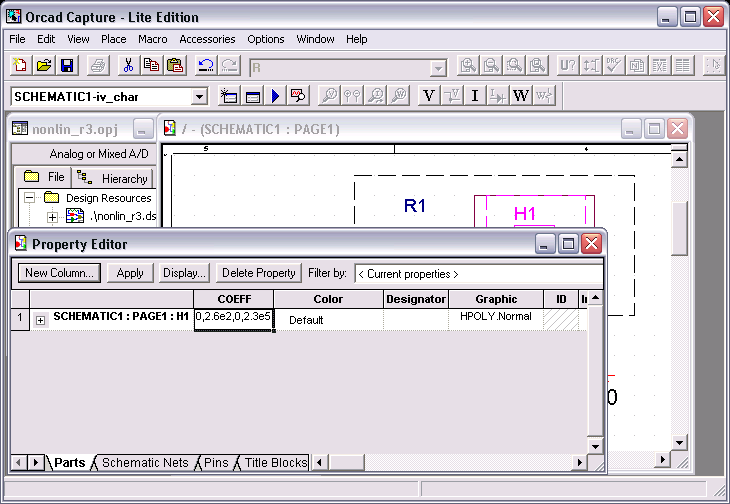Click New Column... button

pos(59,273)
